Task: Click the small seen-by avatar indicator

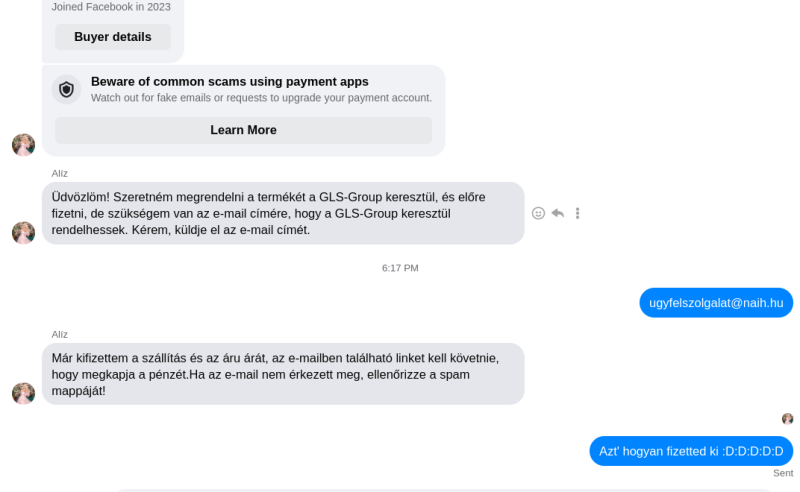Action: 787,419
